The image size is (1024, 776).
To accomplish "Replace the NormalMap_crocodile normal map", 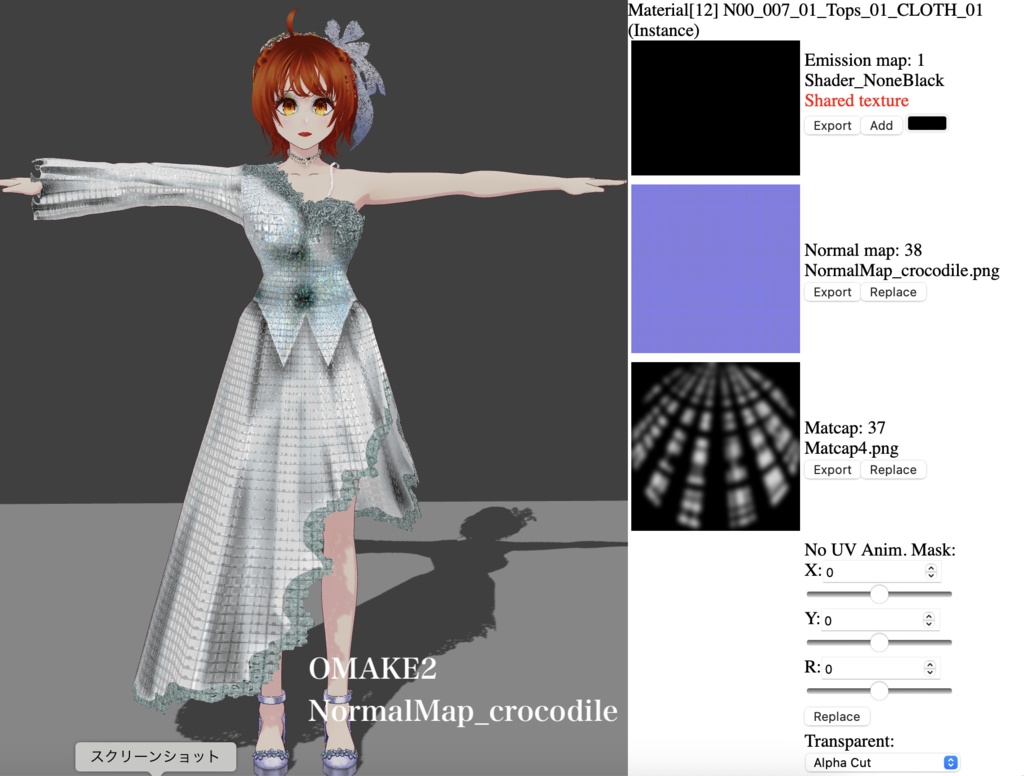I will (x=893, y=291).
